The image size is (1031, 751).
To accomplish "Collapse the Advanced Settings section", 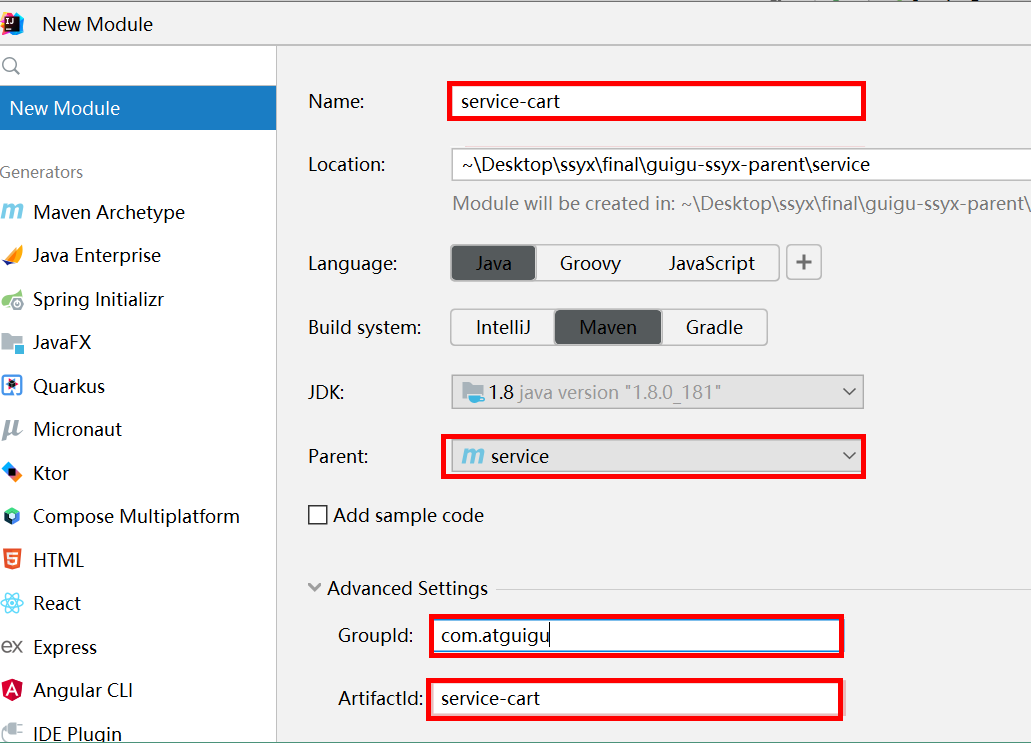I will (315, 588).
